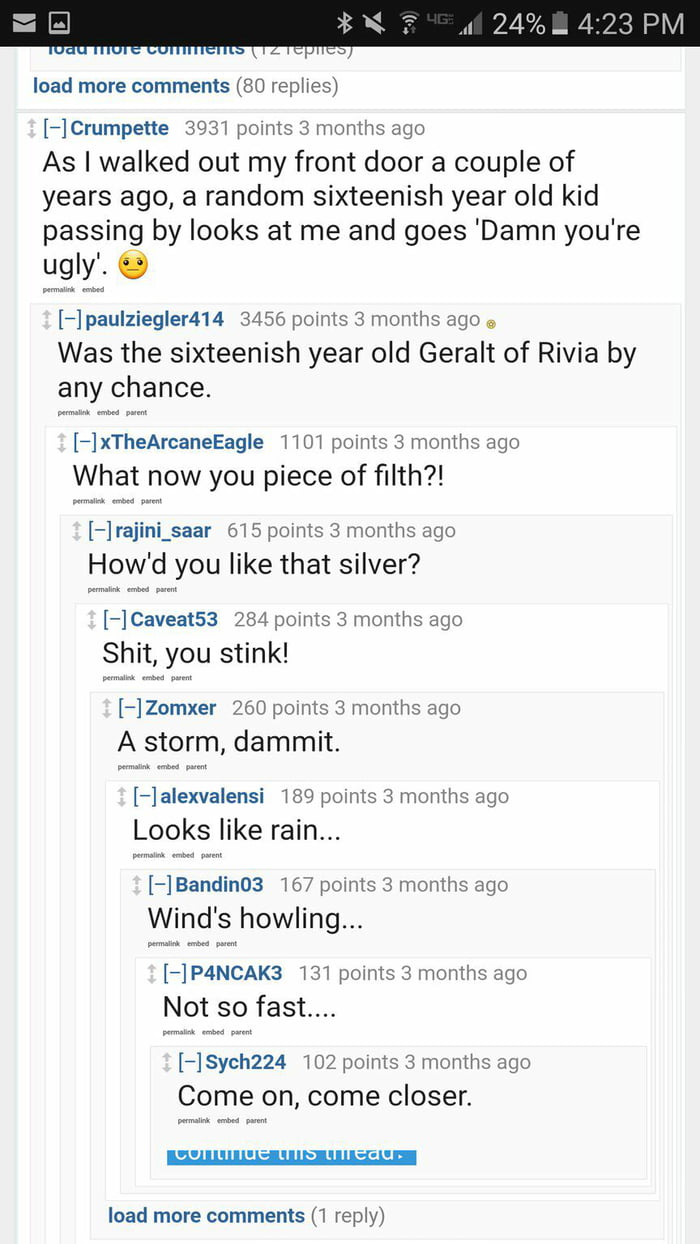Collapse Caveat53's comment thread
The width and height of the screenshot is (700, 1244).
tap(115, 620)
